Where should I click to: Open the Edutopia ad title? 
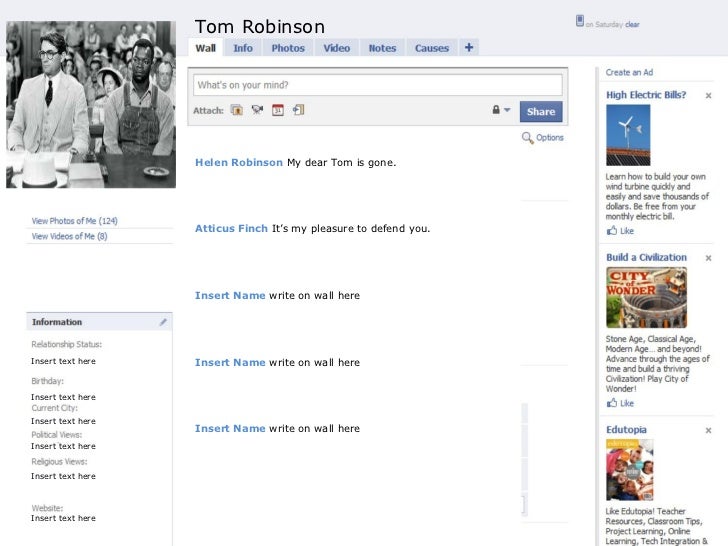click(x=626, y=429)
